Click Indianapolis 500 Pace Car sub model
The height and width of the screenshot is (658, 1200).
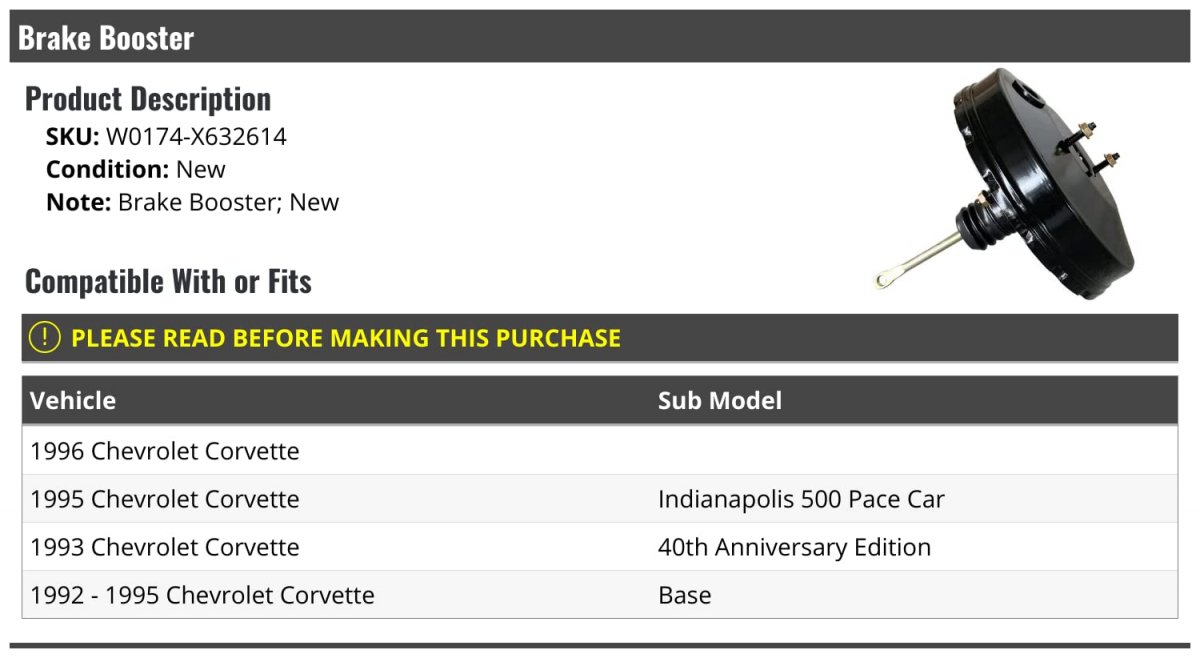[801, 499]
